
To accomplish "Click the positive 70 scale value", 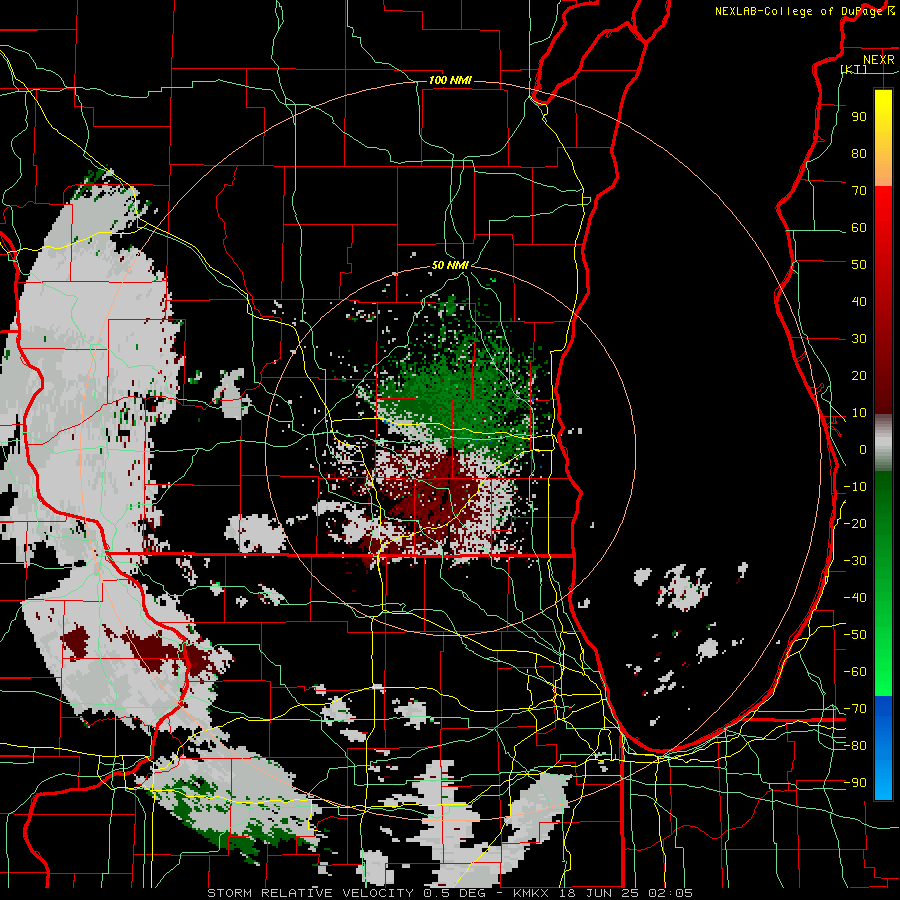I will [859, 191].
